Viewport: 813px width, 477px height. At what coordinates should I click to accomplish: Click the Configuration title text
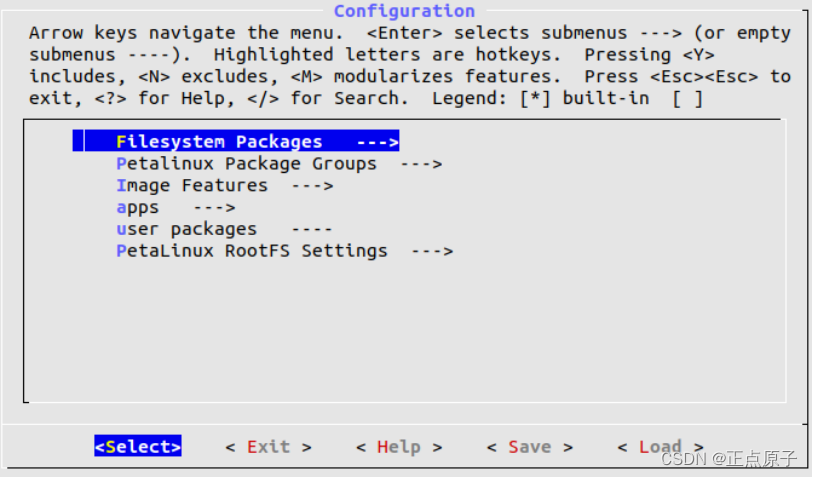click(404, 11)
